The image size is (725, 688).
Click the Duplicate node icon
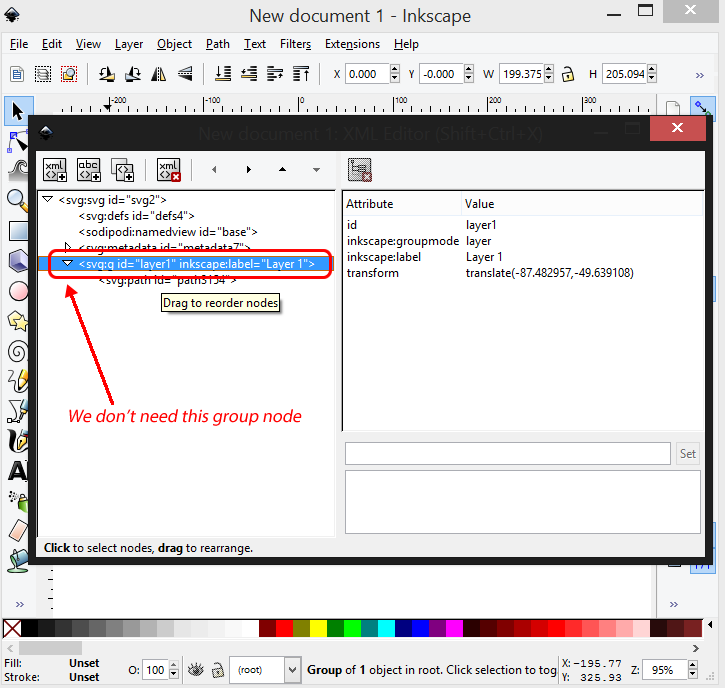123,170
